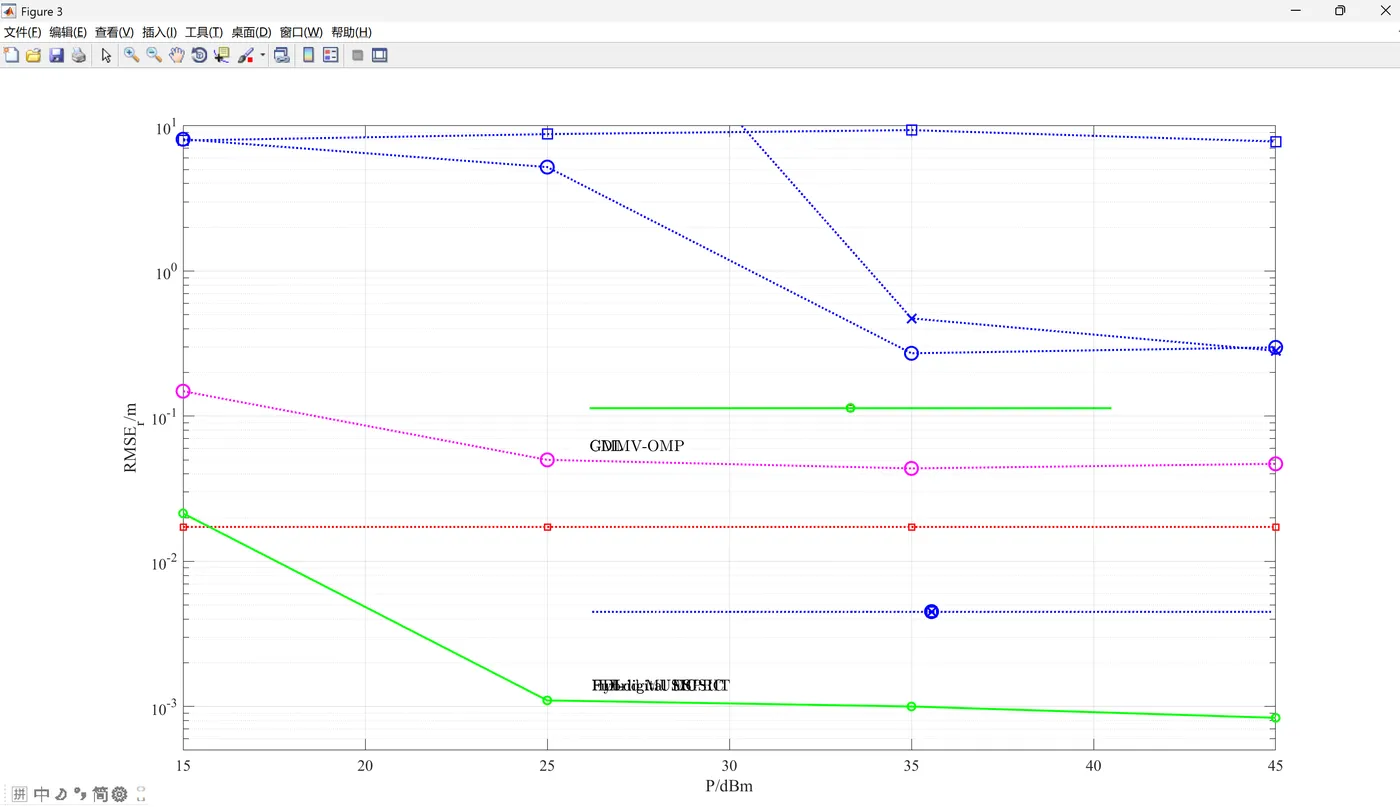Activate the Zoom In magnifier tool
This screenshot has height=807, width=1400.
131,55
